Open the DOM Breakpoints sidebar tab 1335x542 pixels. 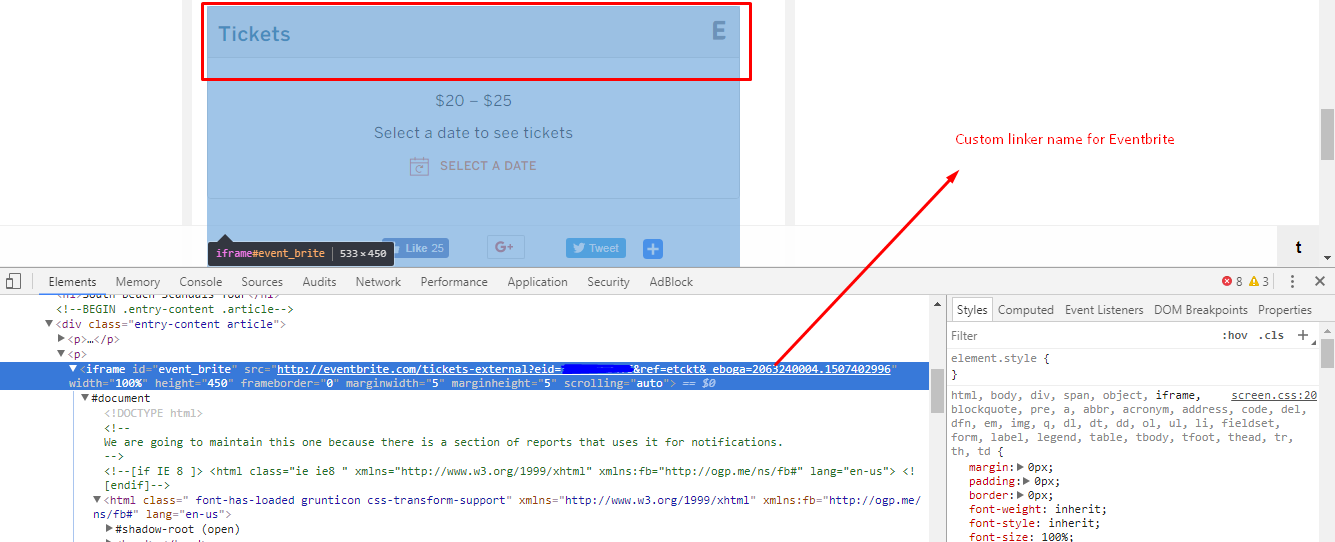click(1201, 310)
